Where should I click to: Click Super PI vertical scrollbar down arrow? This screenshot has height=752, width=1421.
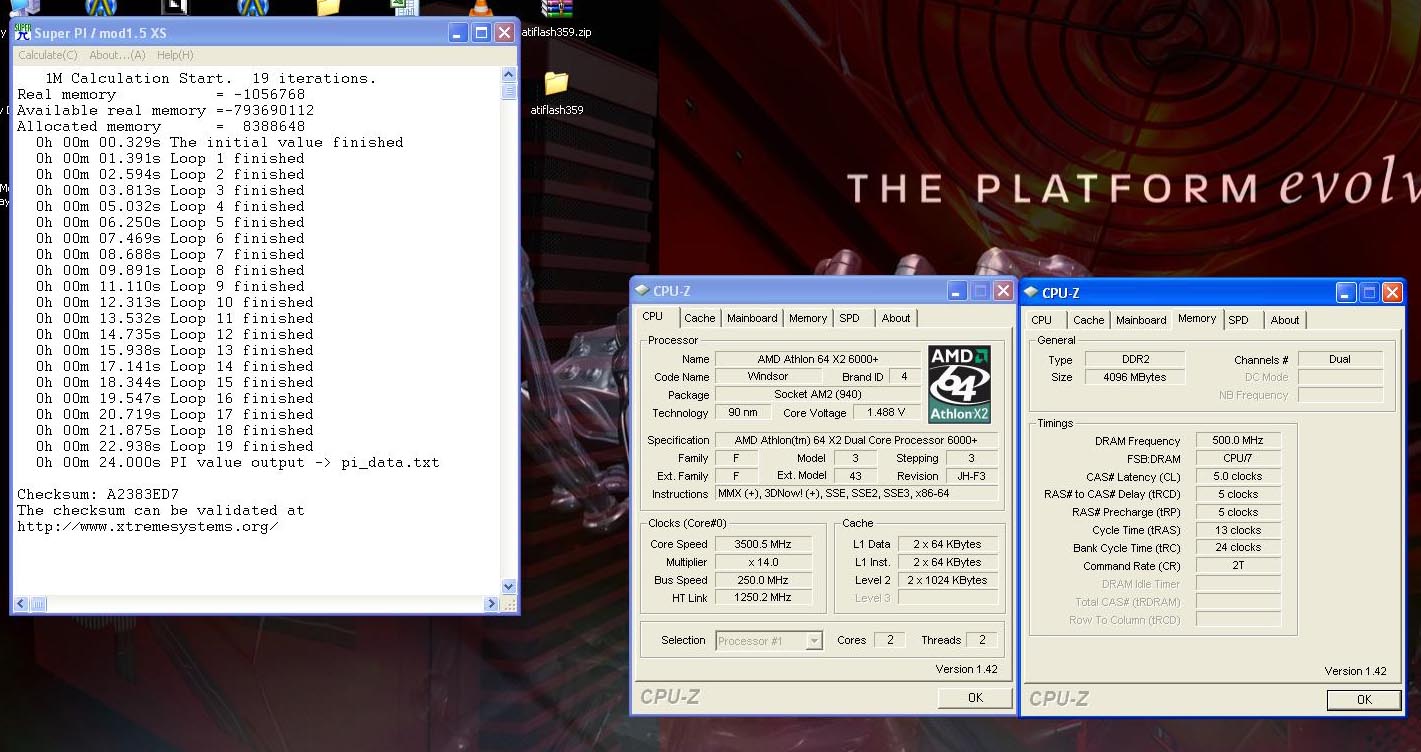click(508, 587)
